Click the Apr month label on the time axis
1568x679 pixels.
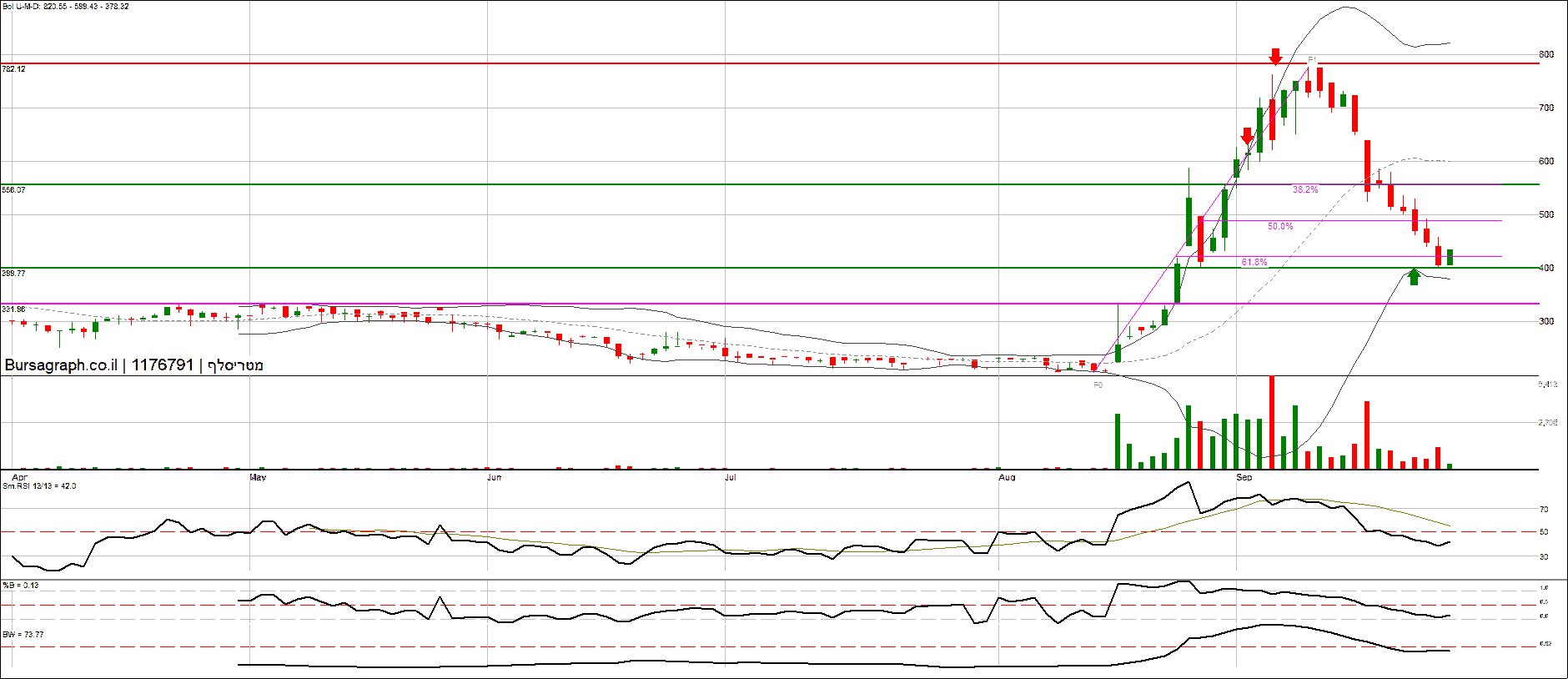click(x=19, y=478)
